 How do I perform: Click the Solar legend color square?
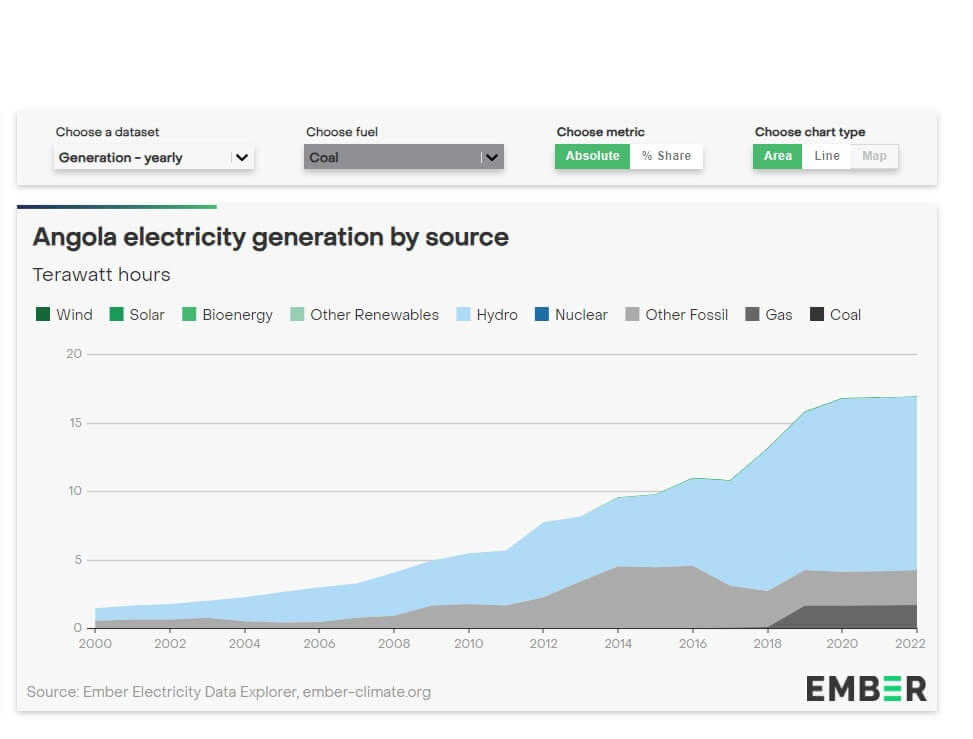(x=116, y=315)
